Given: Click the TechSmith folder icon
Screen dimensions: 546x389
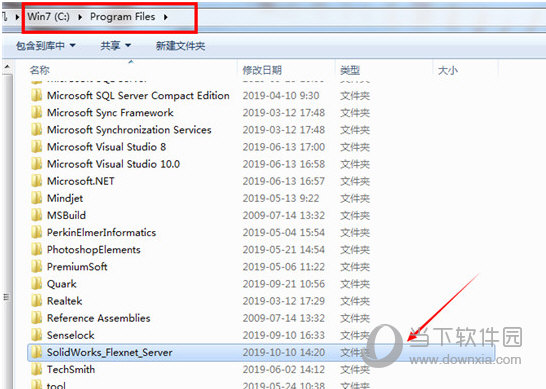Looking at the screenshot, I should pyautogui.click(x=37, y=369).
